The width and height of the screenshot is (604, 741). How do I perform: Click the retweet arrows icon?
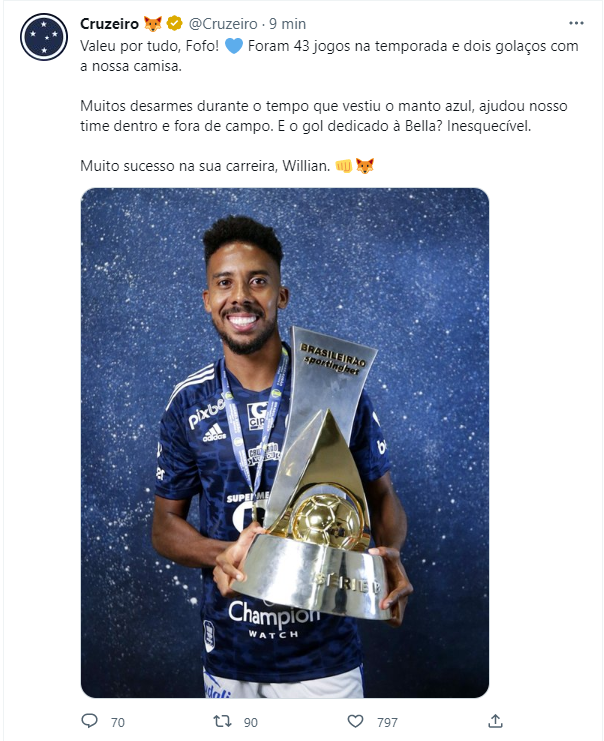pyautogui.click(x=222, y=721)
